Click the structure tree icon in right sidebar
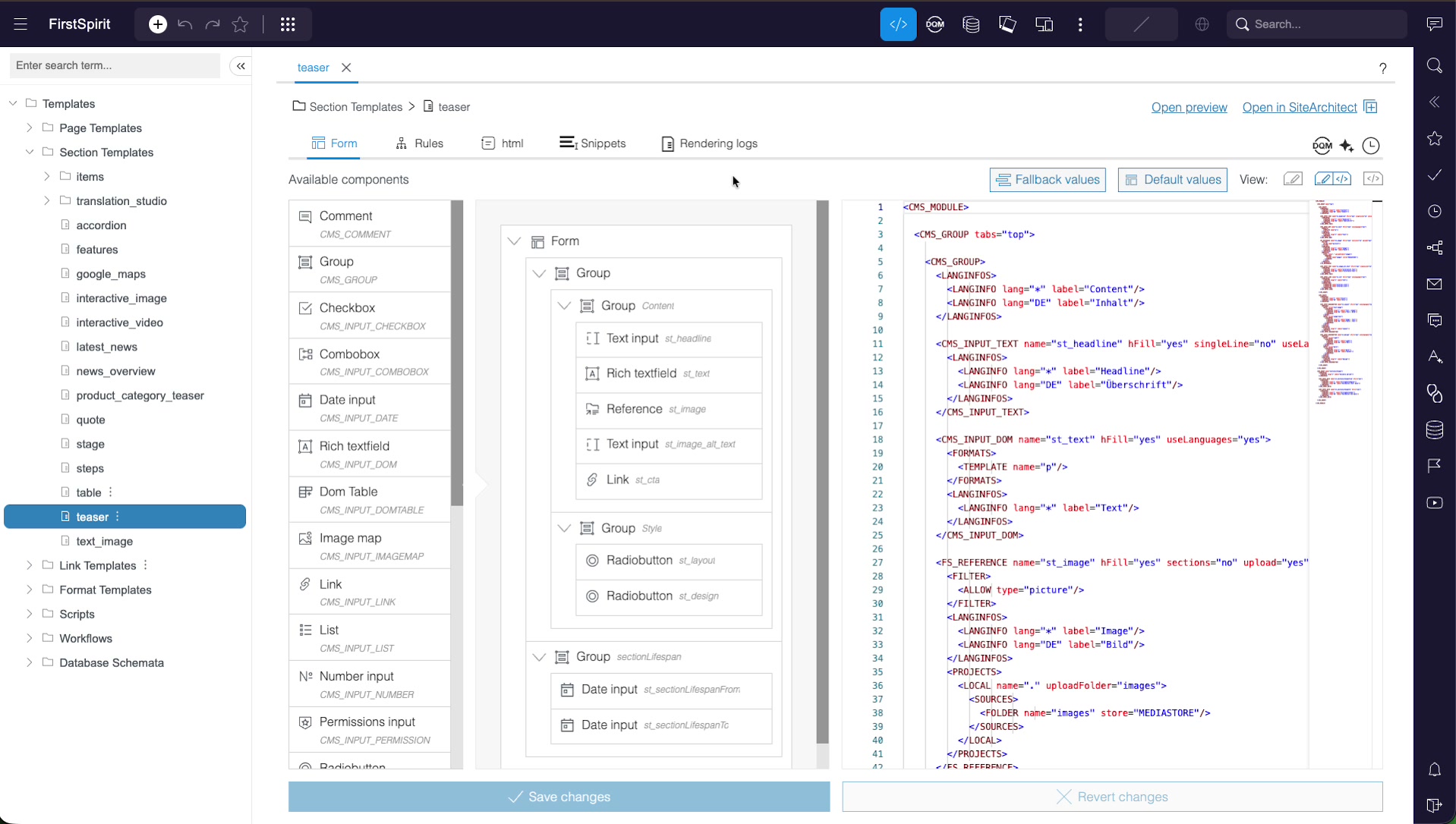The height and width of the screenshot is (824, 1456). (1434, 247)
